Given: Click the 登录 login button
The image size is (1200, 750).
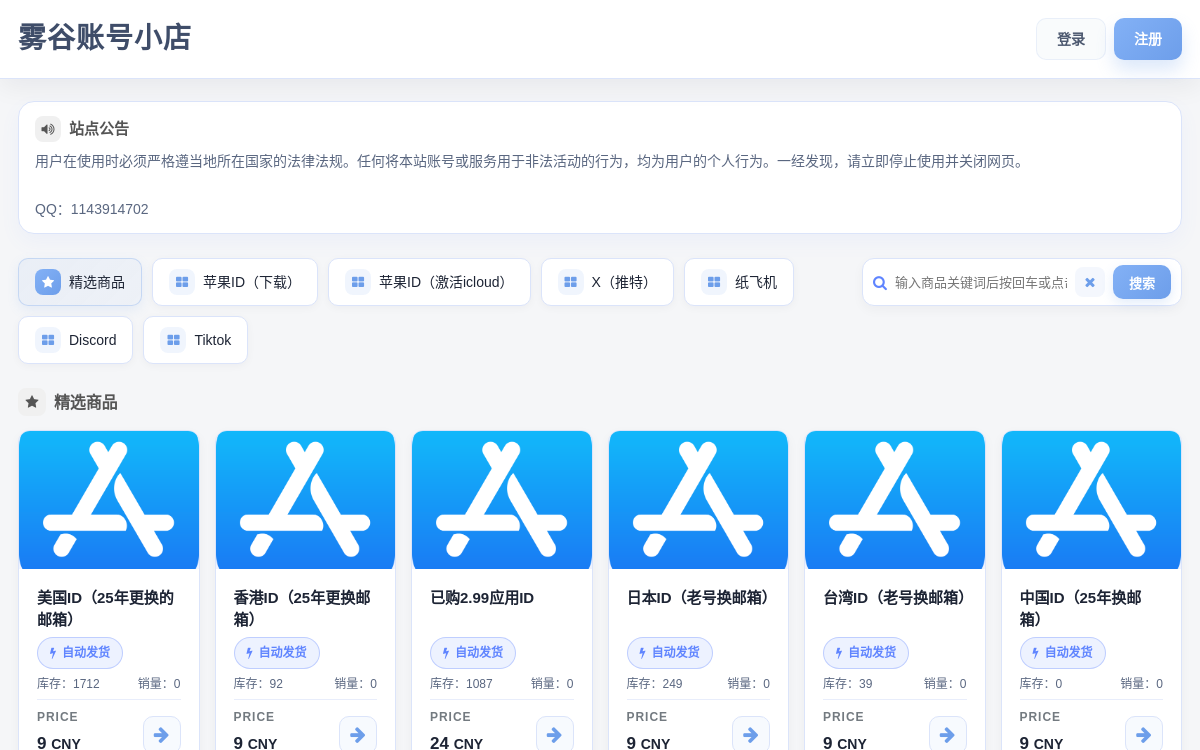Looking at the screenshot, I should point(1071,39).
